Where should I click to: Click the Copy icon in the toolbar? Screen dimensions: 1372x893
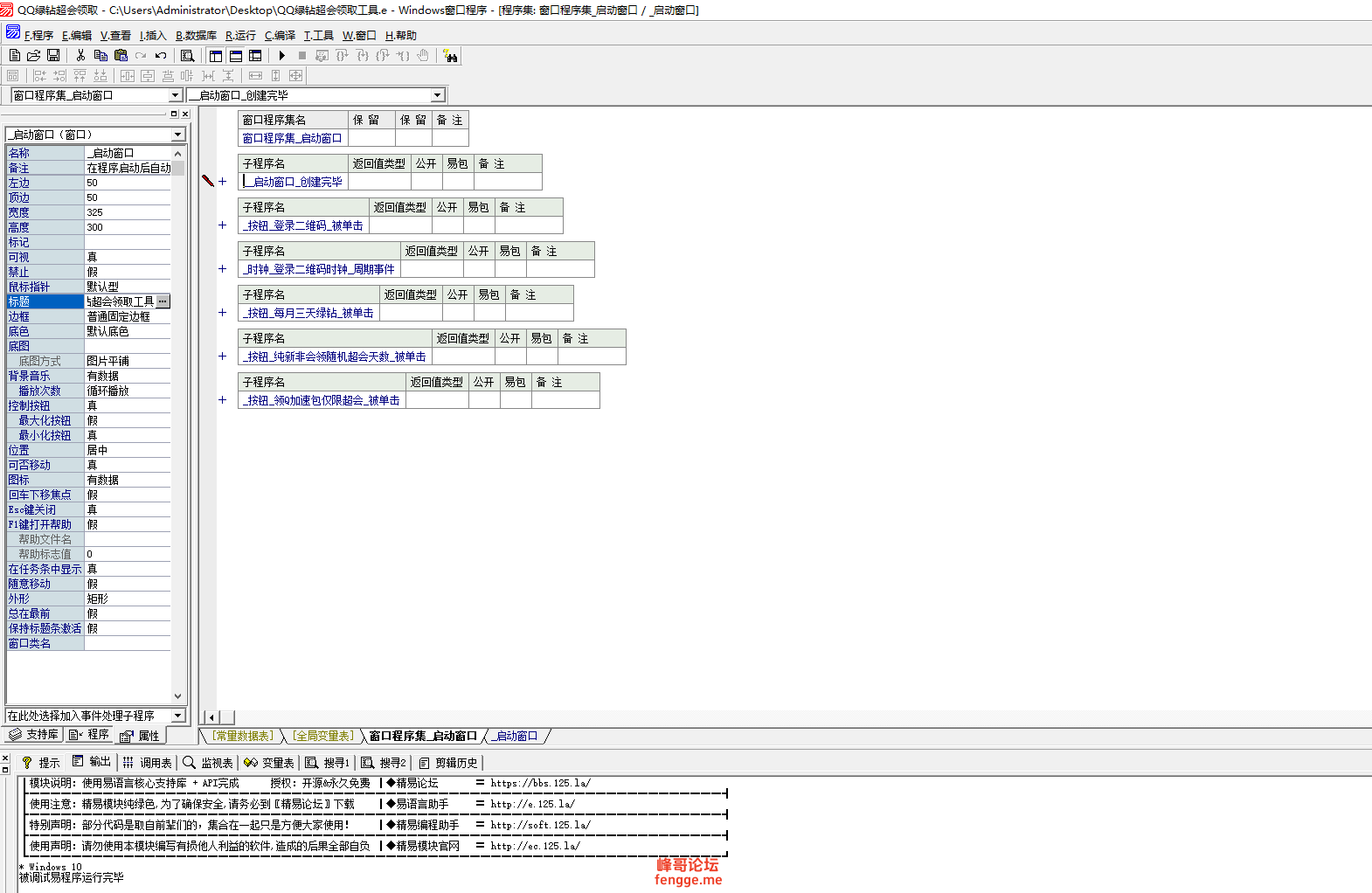pos(100,55)
